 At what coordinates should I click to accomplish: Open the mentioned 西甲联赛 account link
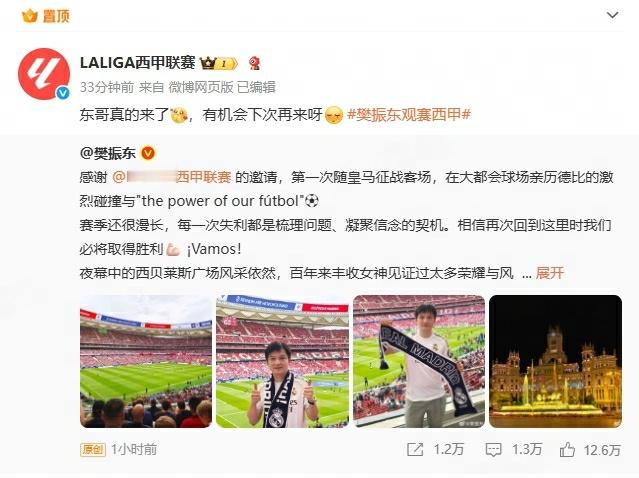click(x=172, y=177)
